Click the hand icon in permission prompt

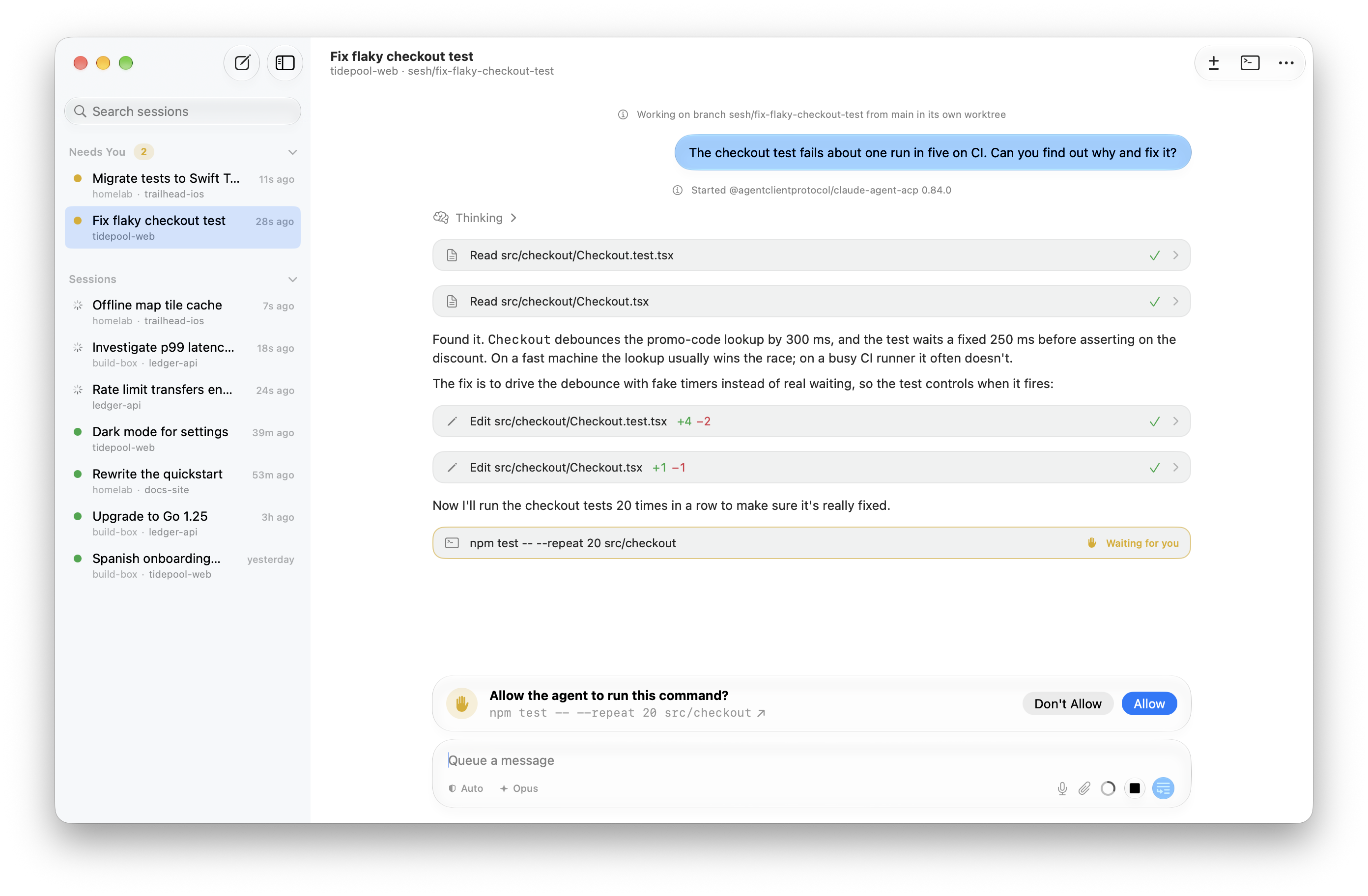pyautogui.click(x=461, y=703)
